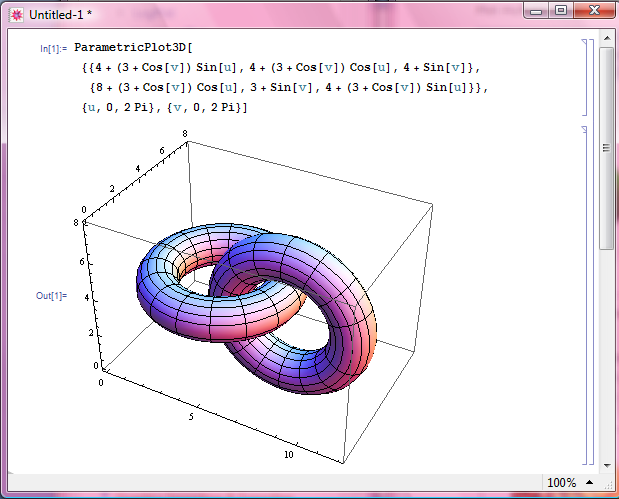Maximize the Untitled-1 notebook window

[561, 11]
